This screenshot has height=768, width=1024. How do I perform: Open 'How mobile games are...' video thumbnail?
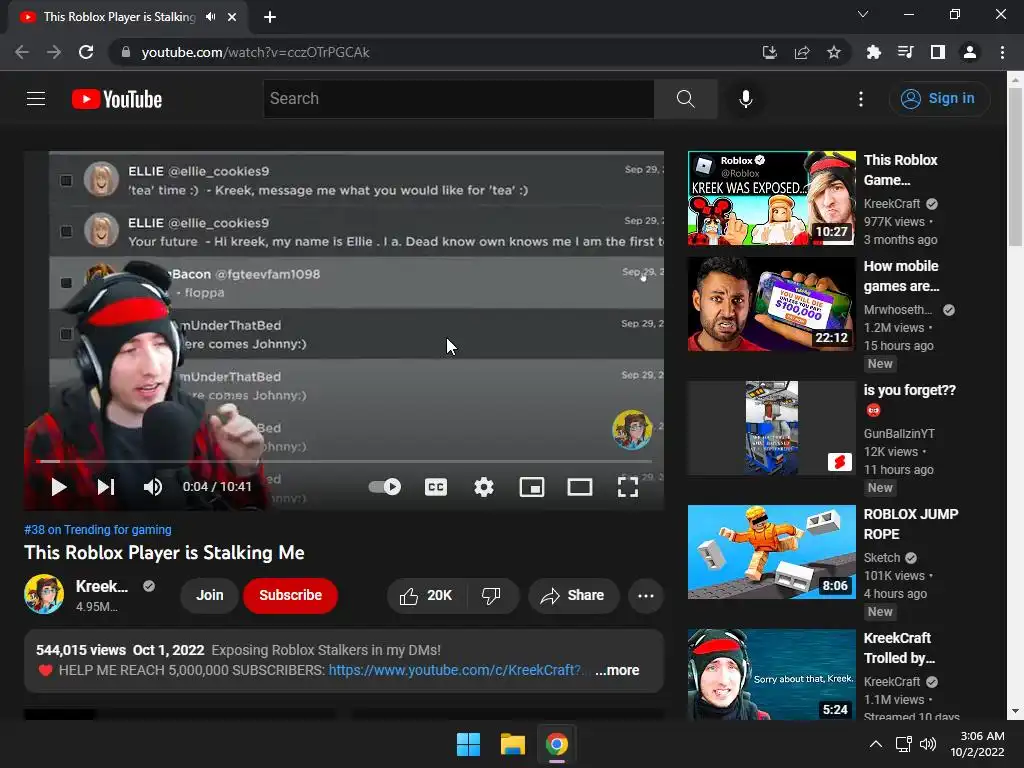(x=771, y=304)
